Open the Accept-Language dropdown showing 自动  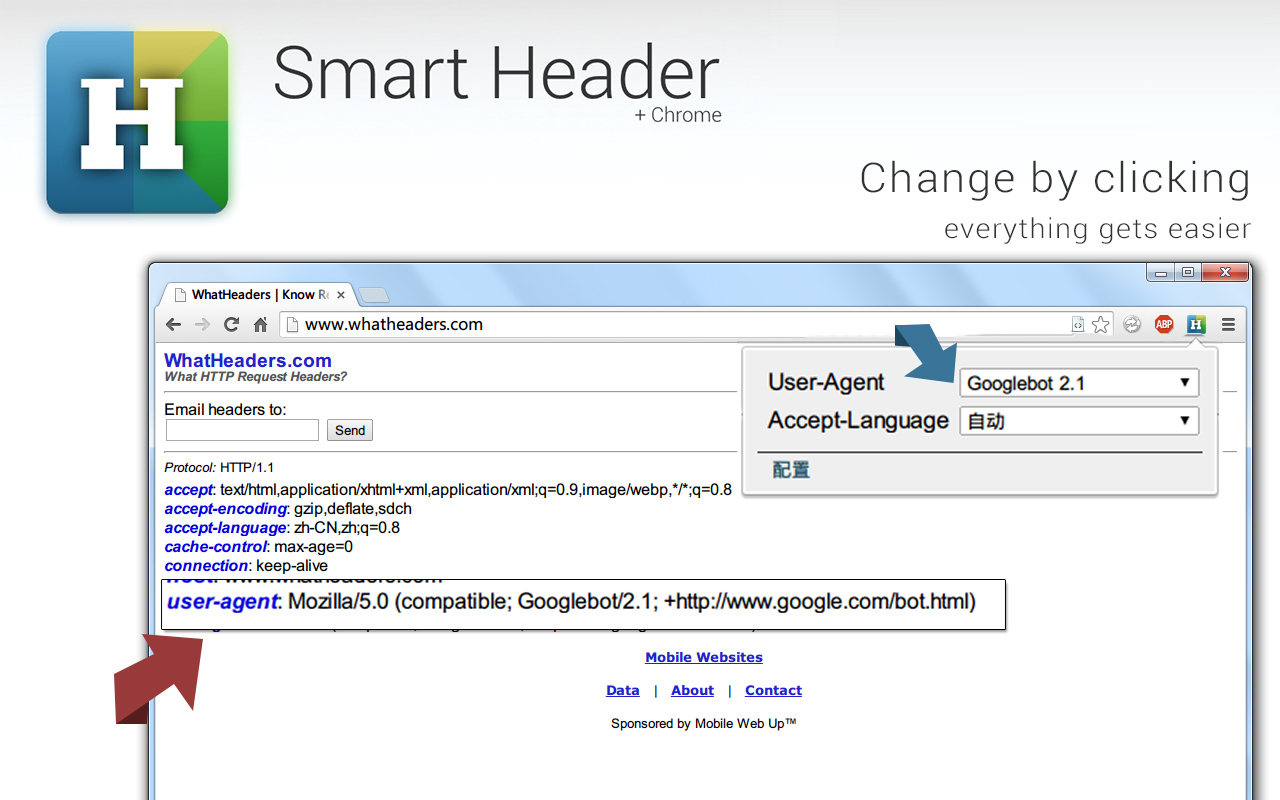1079,421
